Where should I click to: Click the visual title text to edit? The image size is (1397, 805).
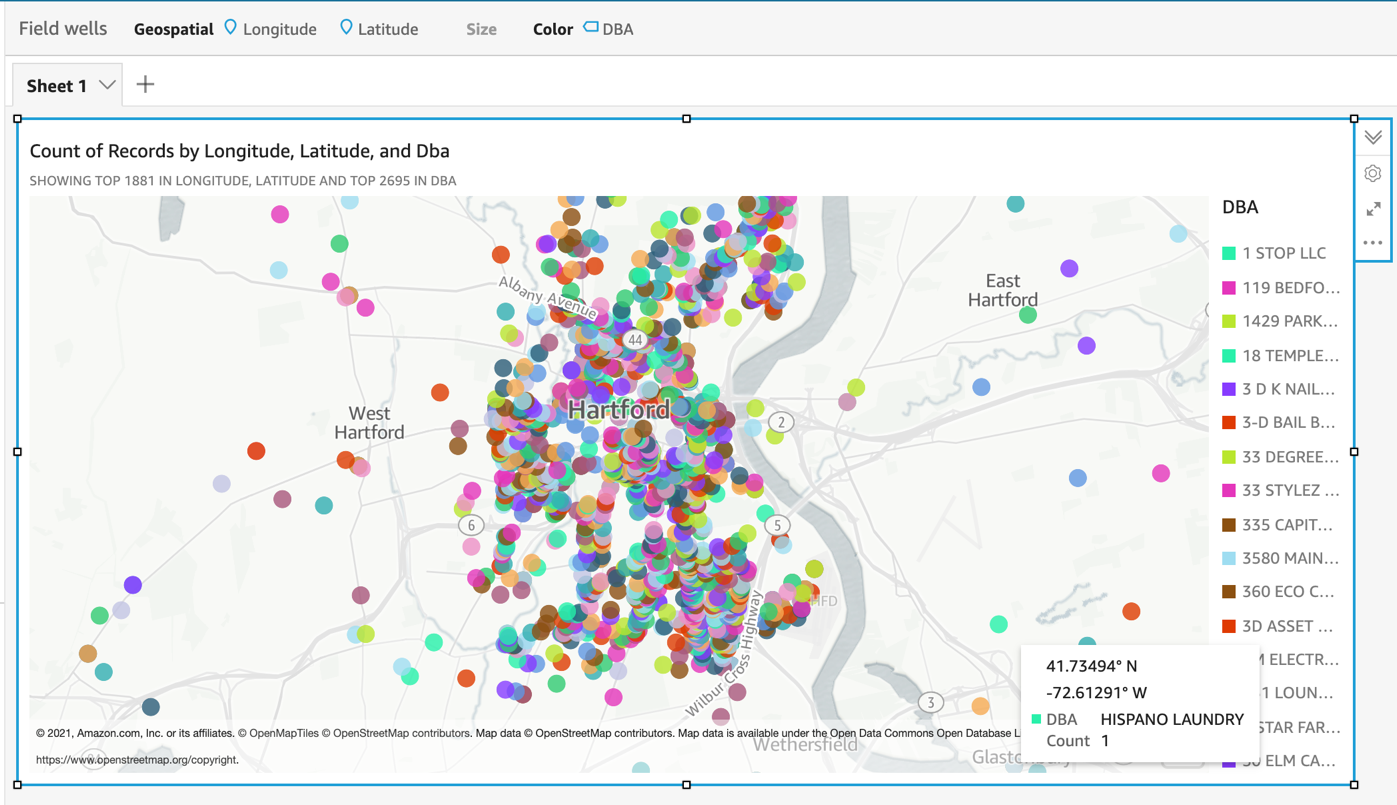click(239, 151)
